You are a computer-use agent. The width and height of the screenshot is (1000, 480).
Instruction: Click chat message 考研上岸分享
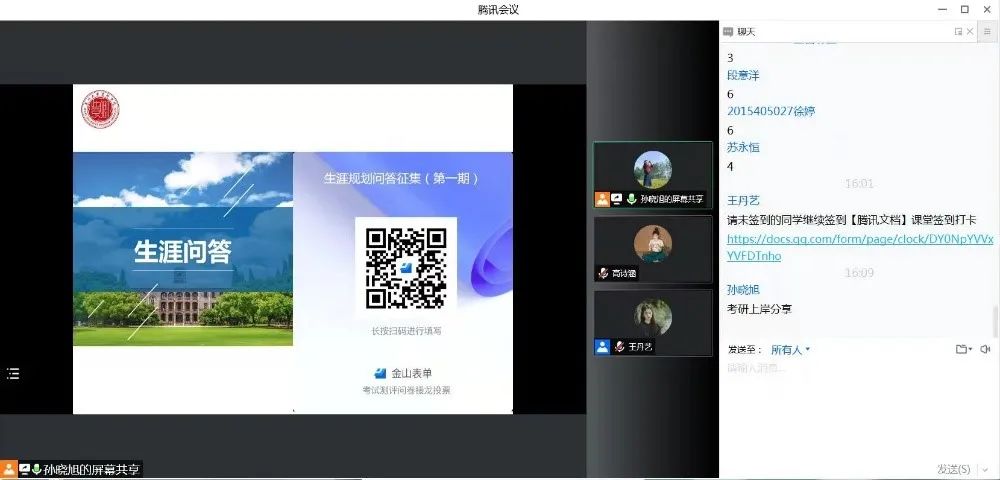(x=760, y=309)
